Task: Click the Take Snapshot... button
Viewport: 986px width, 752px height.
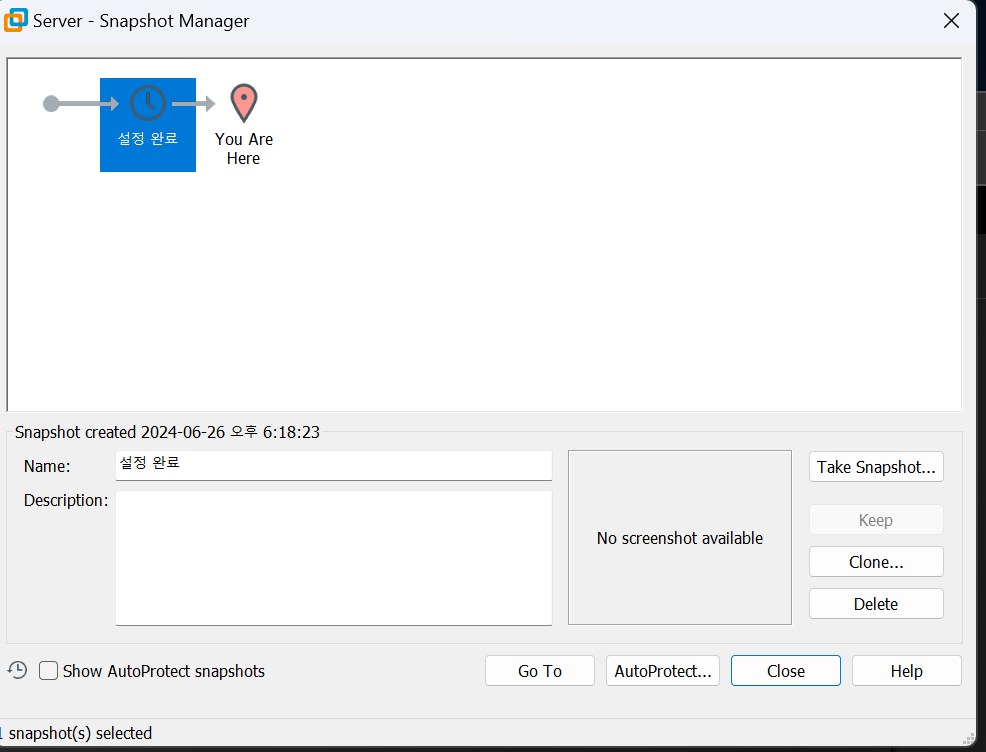Action: [876, 467]
